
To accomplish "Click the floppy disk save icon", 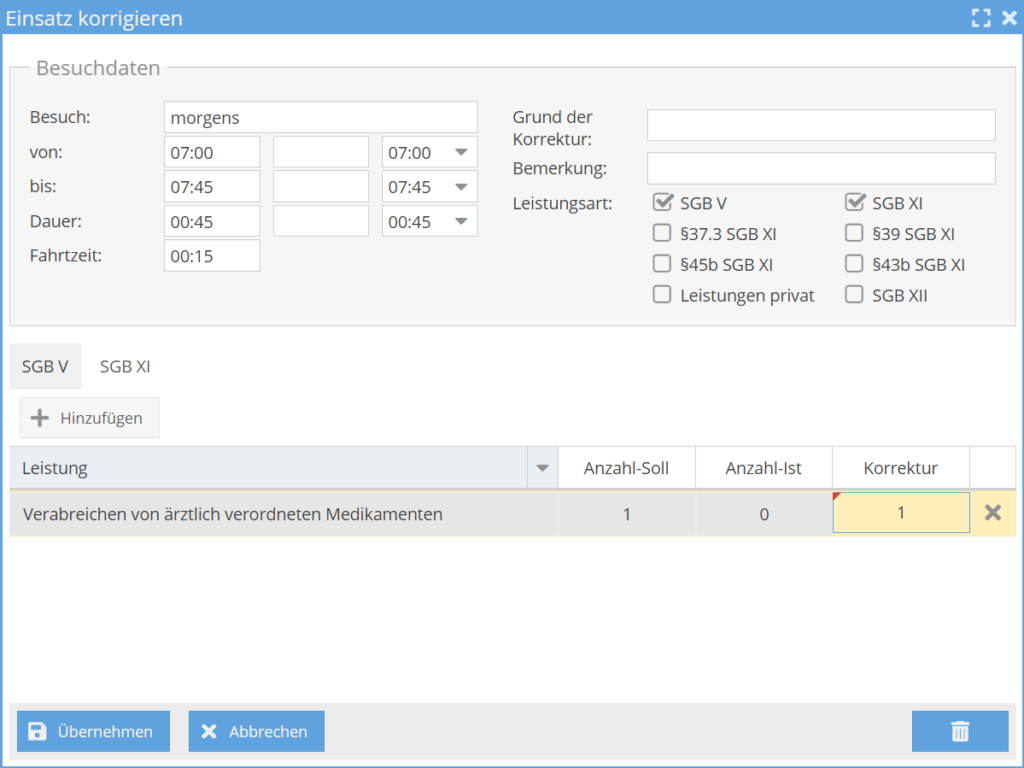I will point(37,732).
